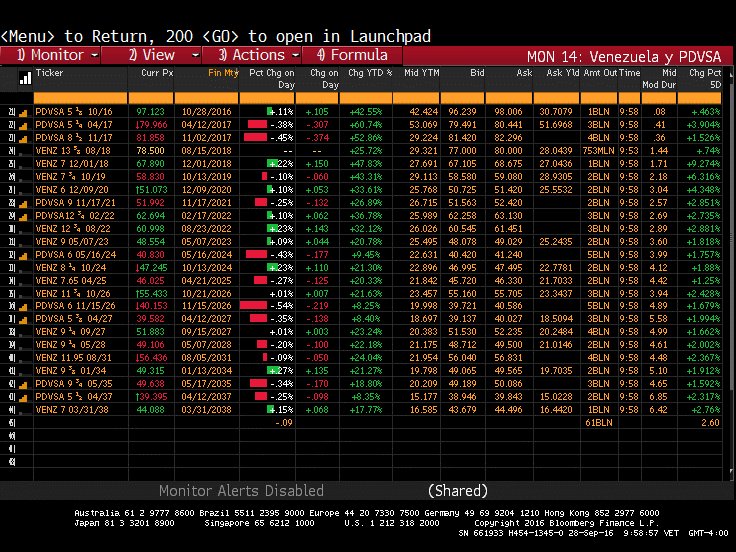Toggle the Monitor Alerts Disabled status
Viewport: 736px width, 552px height.
click(241, 491)
